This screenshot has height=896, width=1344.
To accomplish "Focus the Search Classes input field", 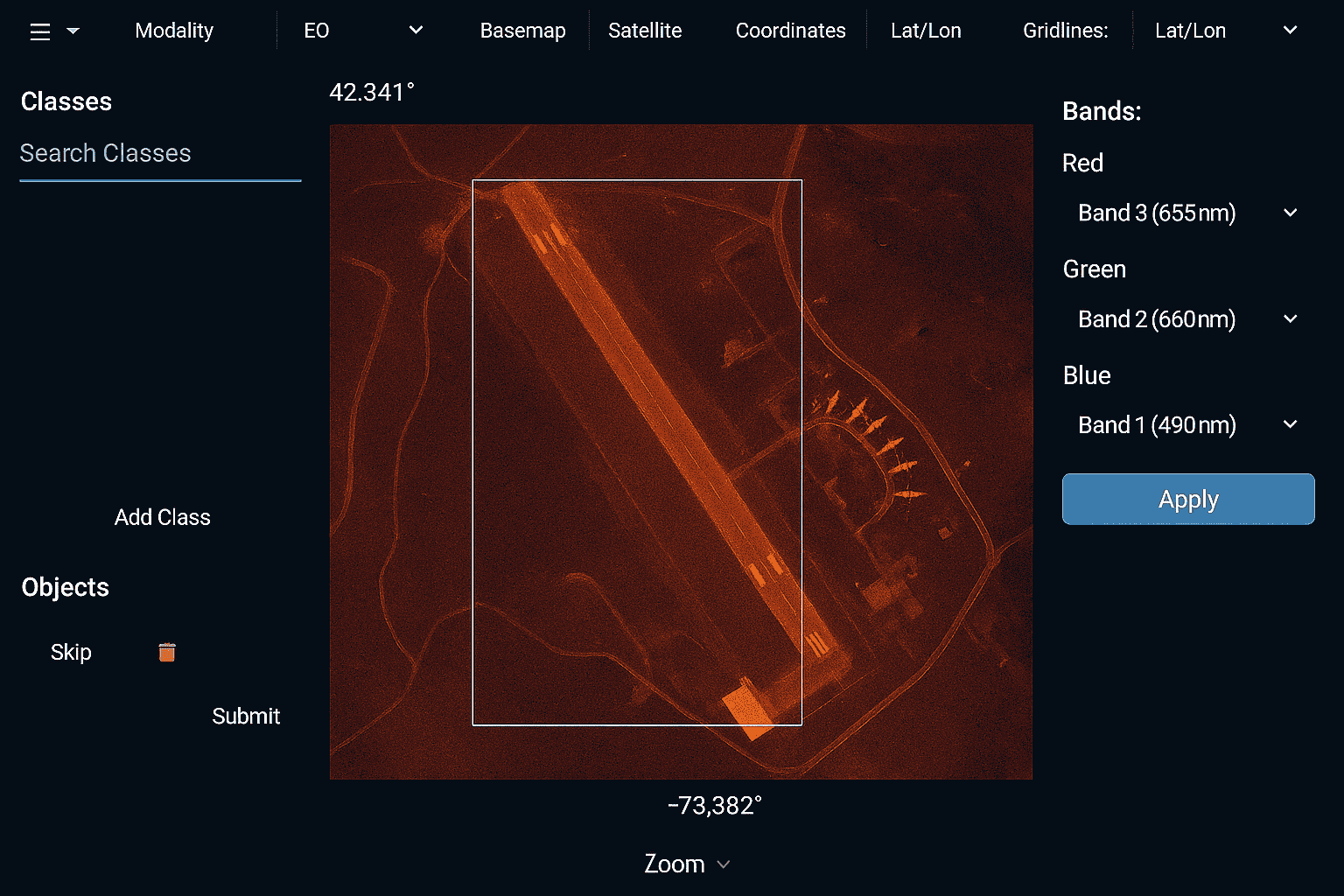I will point(160,154).
